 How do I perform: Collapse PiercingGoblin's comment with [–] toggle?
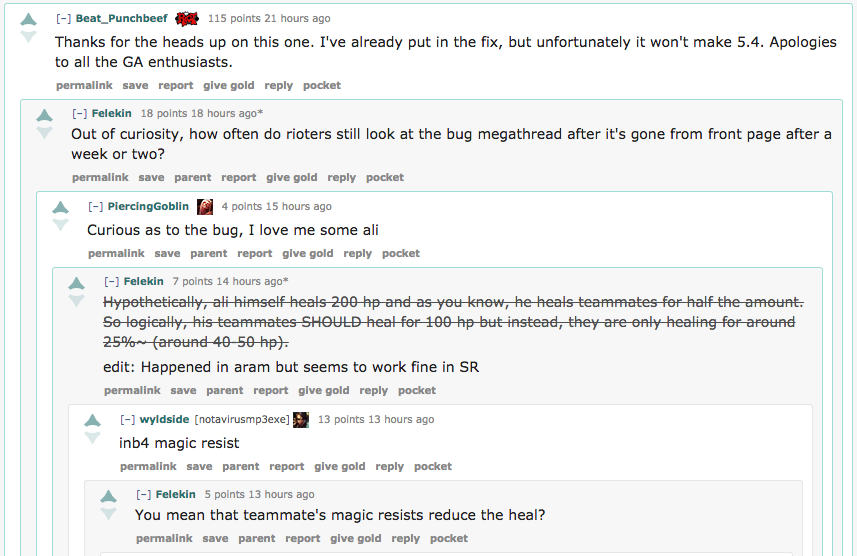pyautogui.click(x=96, y=207)
